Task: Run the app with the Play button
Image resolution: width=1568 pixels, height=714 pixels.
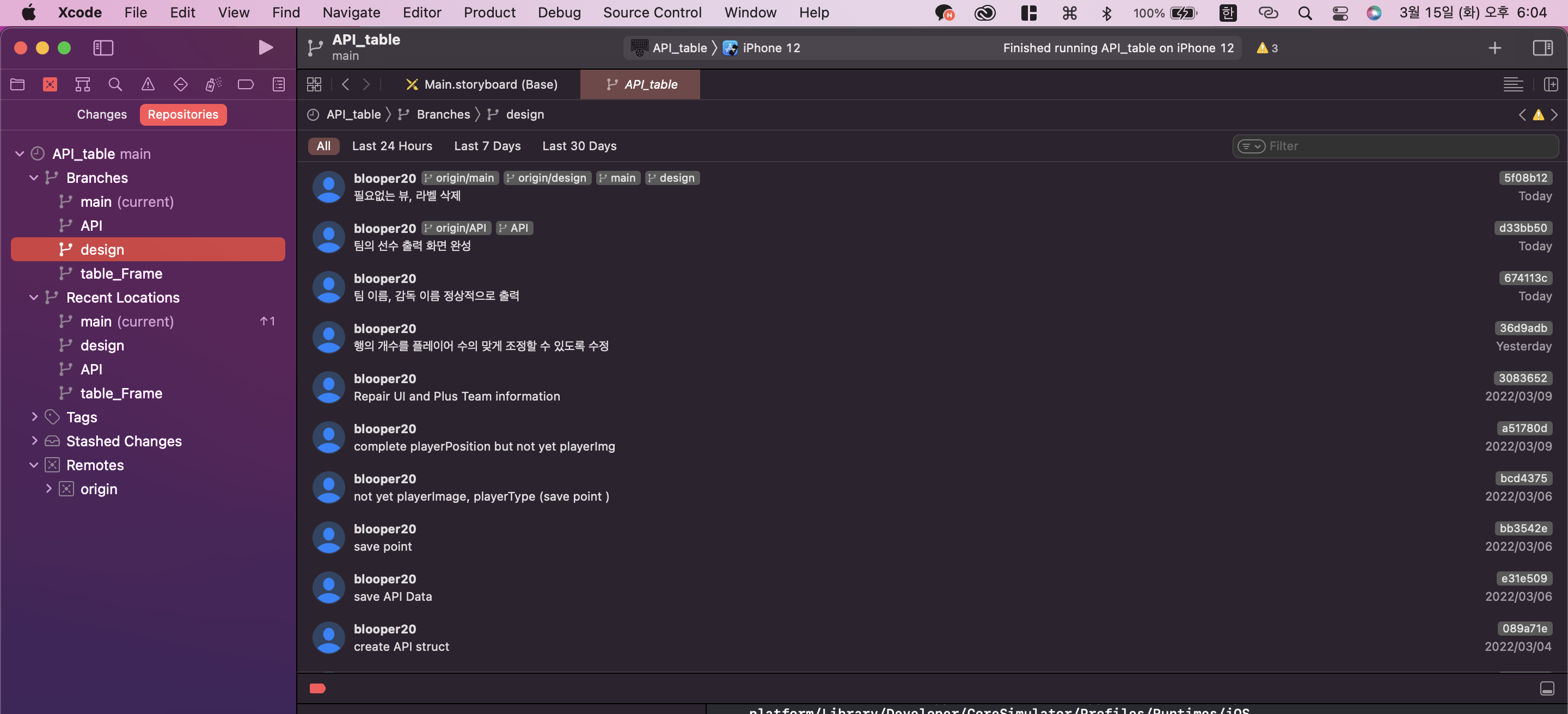Action: click(265, 47)
